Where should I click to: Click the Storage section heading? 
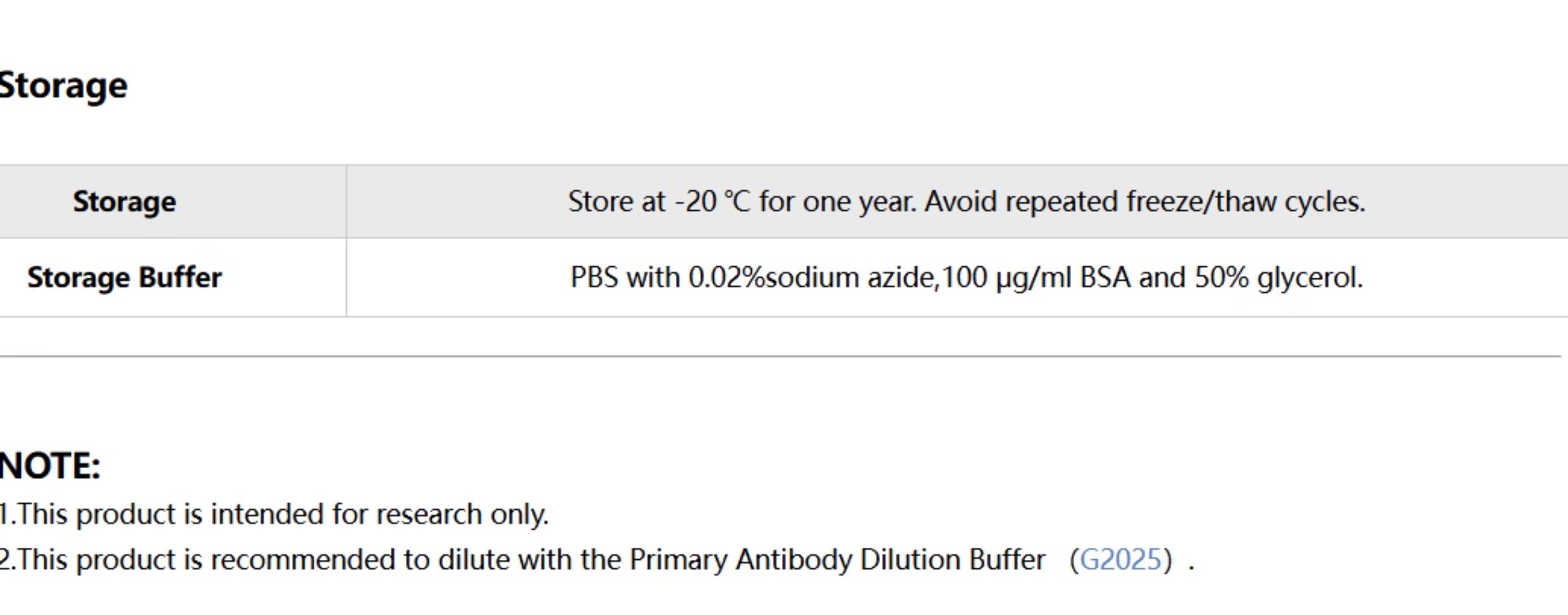click(64, 86)
